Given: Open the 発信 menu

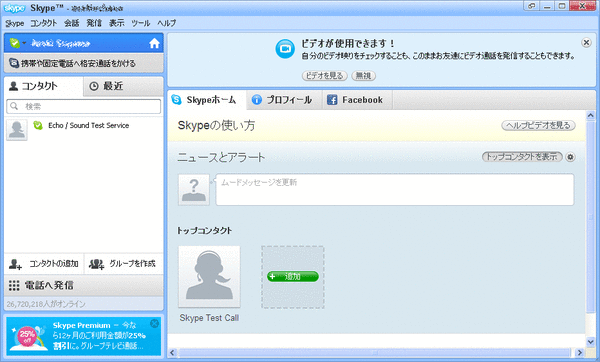Looking at the screenshot, I should point(94,23).
